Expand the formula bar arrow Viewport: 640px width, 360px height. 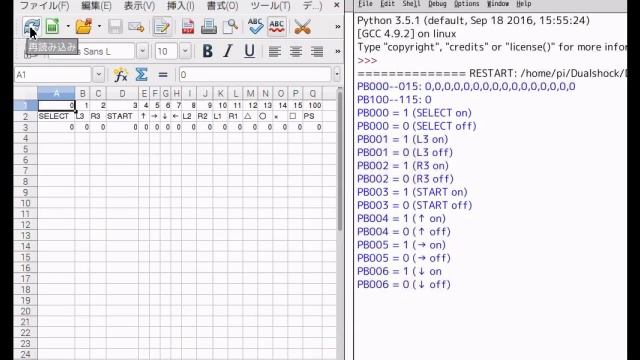tap(337, 75)
